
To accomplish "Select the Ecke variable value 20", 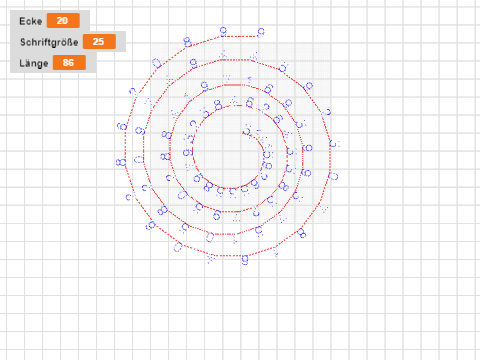I will 63,21.
